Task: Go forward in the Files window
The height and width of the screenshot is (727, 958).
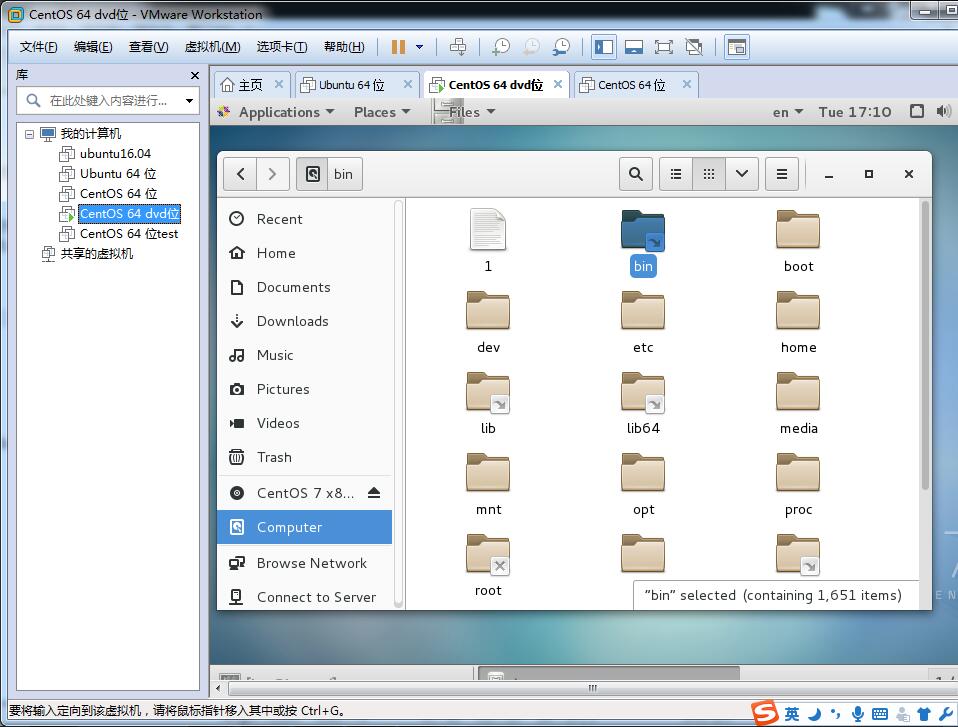Action: [x=272, y=174]
